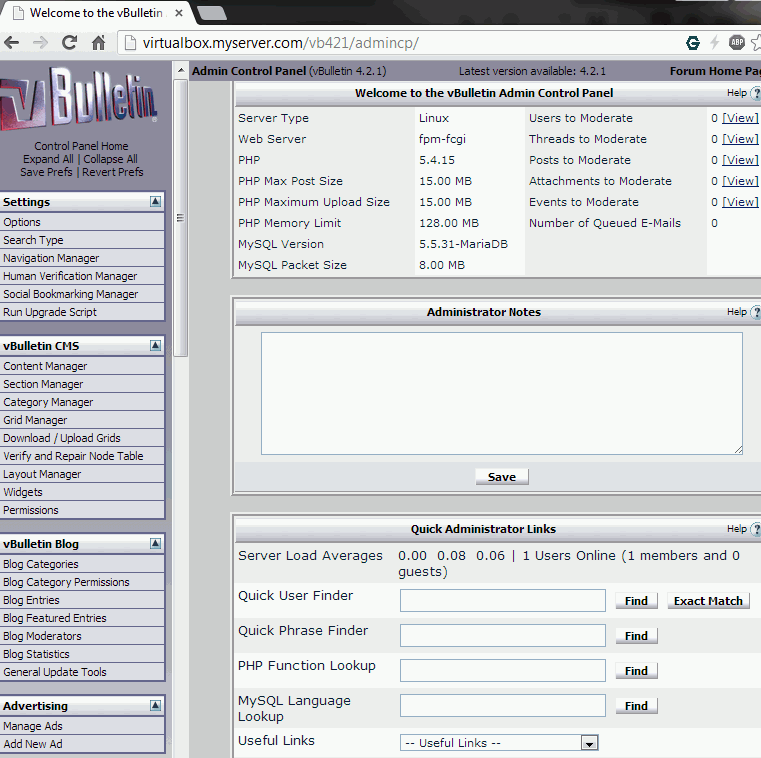The image size is (761, 758).
Task: Open Control Panel Home link
Action: coord(81,146)
